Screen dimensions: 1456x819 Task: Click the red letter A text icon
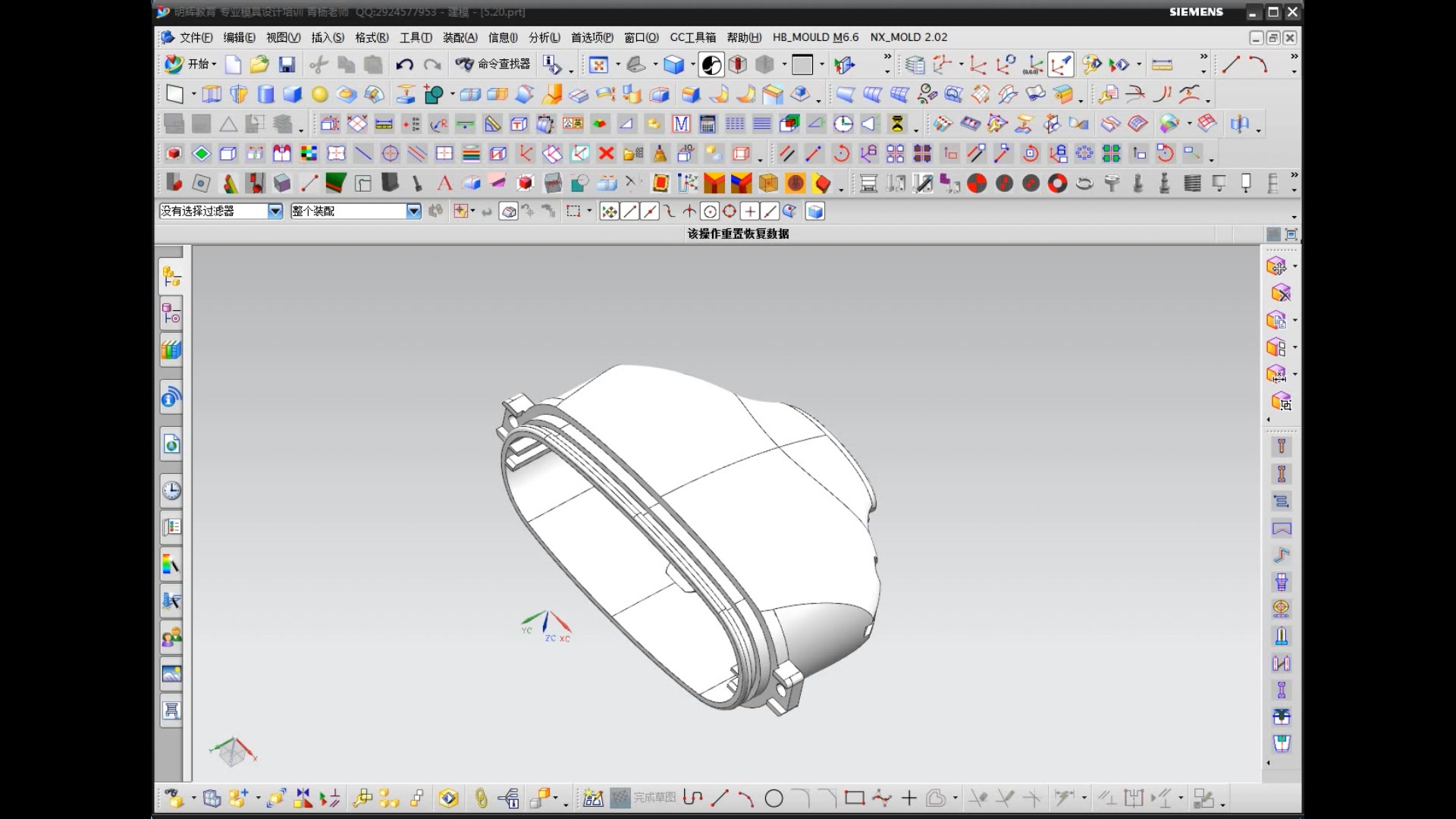[444, 184]
